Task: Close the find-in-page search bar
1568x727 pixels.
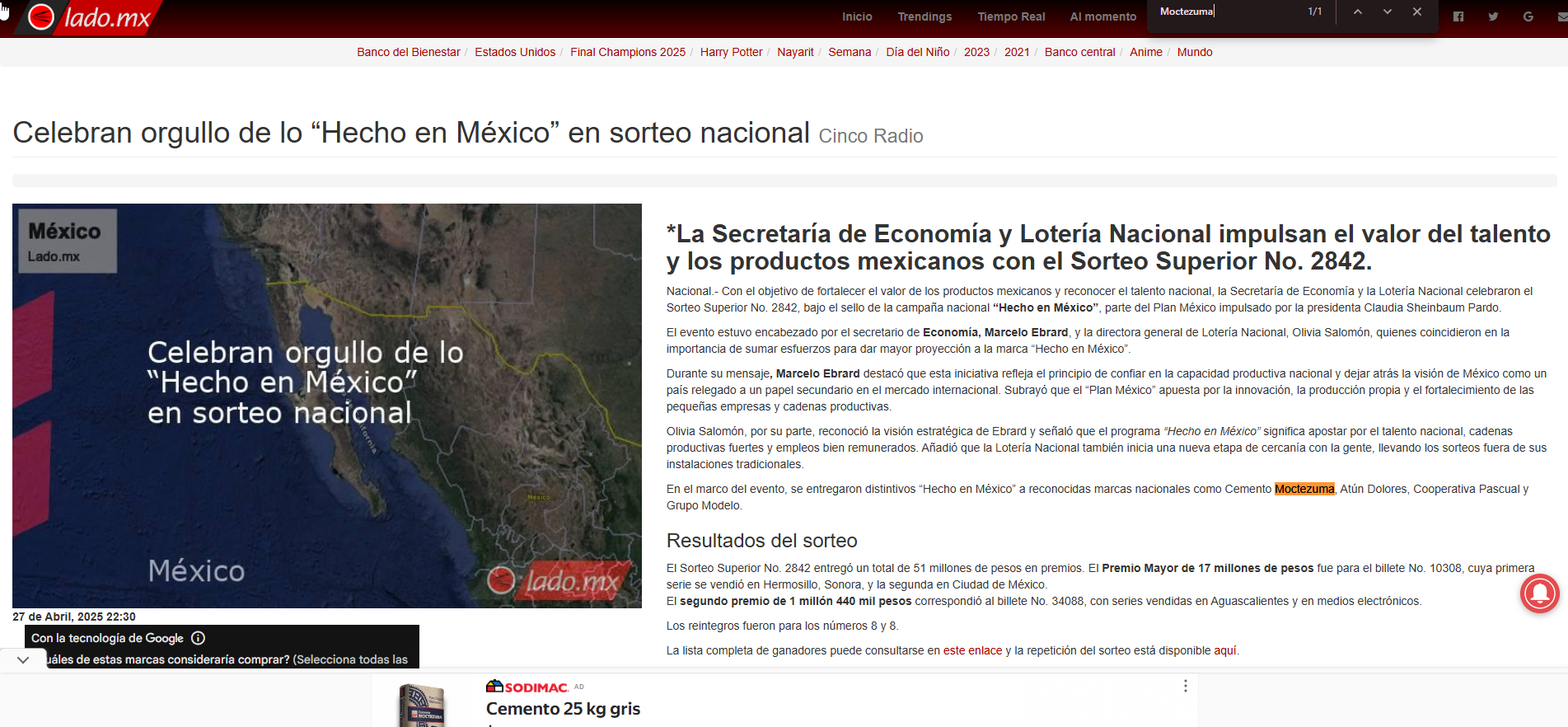Action: [x=1417, y=12]
